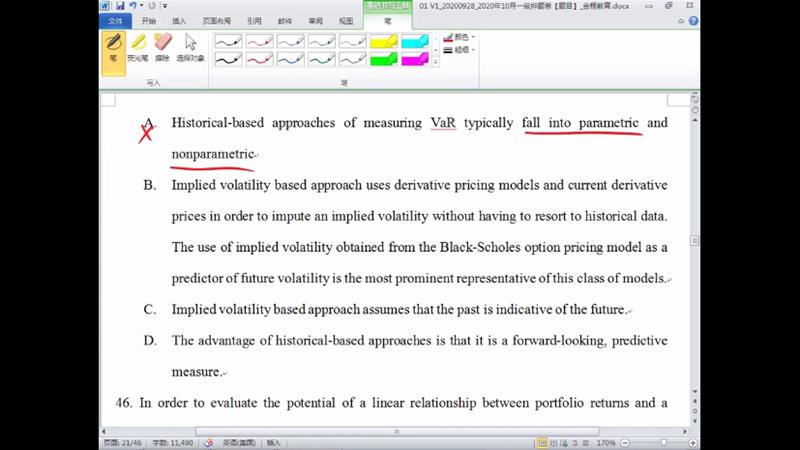Viewport: 800px width, 450px height.
Task: Switch to Print Layout view button
Action: [542, 443]
